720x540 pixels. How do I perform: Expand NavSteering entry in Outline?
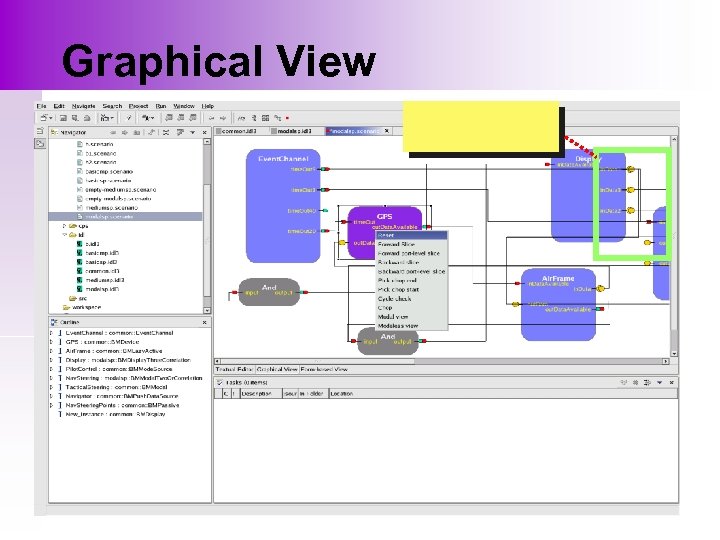[x=52, y=378]
